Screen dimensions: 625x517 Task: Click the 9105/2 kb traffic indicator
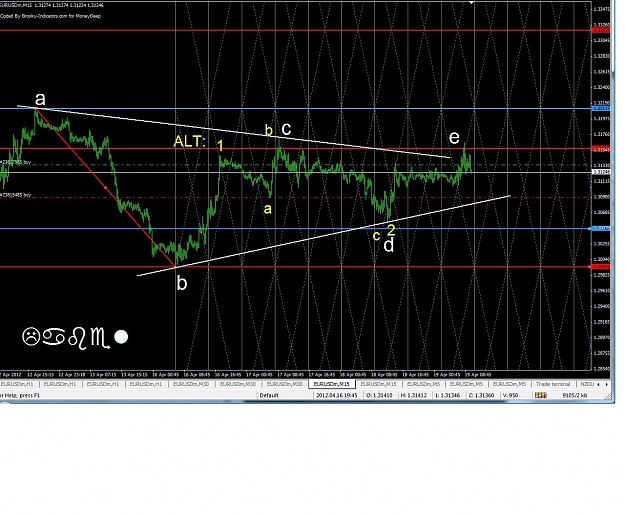[x=575, y=395]
